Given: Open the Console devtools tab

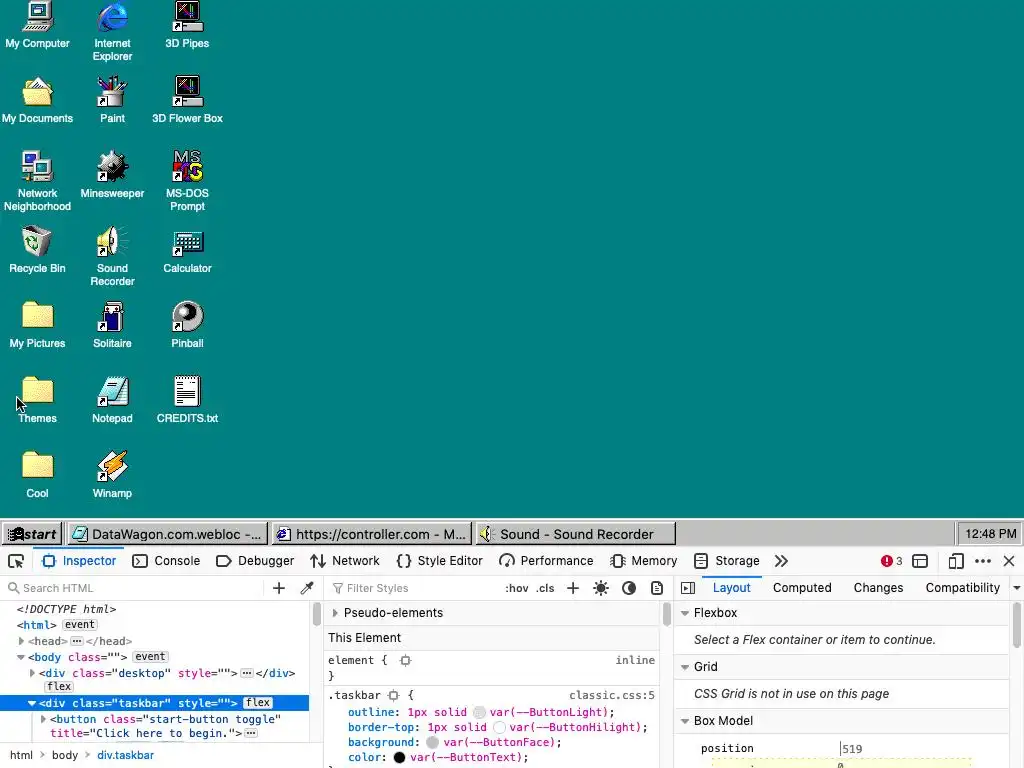Looking at the screenshot, I should 166,561.
